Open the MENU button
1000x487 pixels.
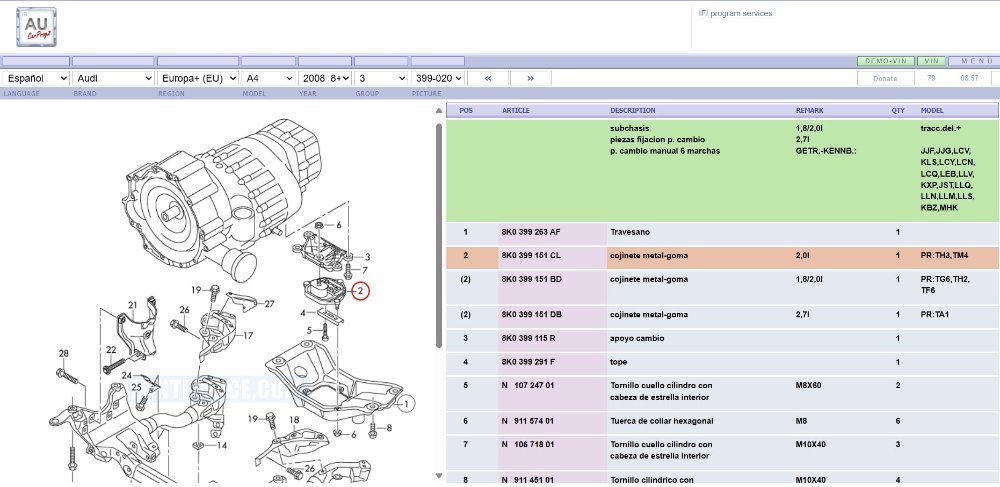point(973,61)
